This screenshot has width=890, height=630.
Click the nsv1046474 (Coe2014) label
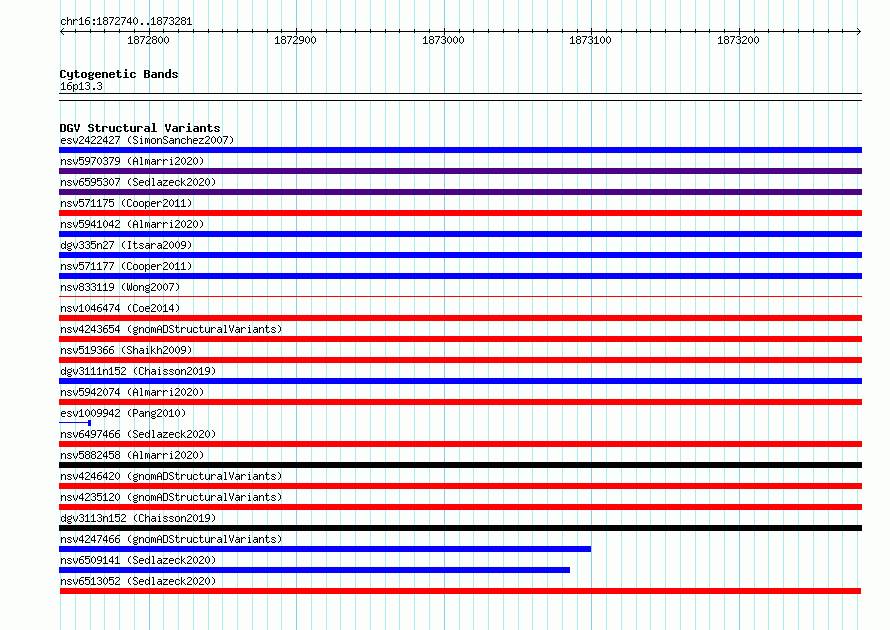click(x=120, y=308)
